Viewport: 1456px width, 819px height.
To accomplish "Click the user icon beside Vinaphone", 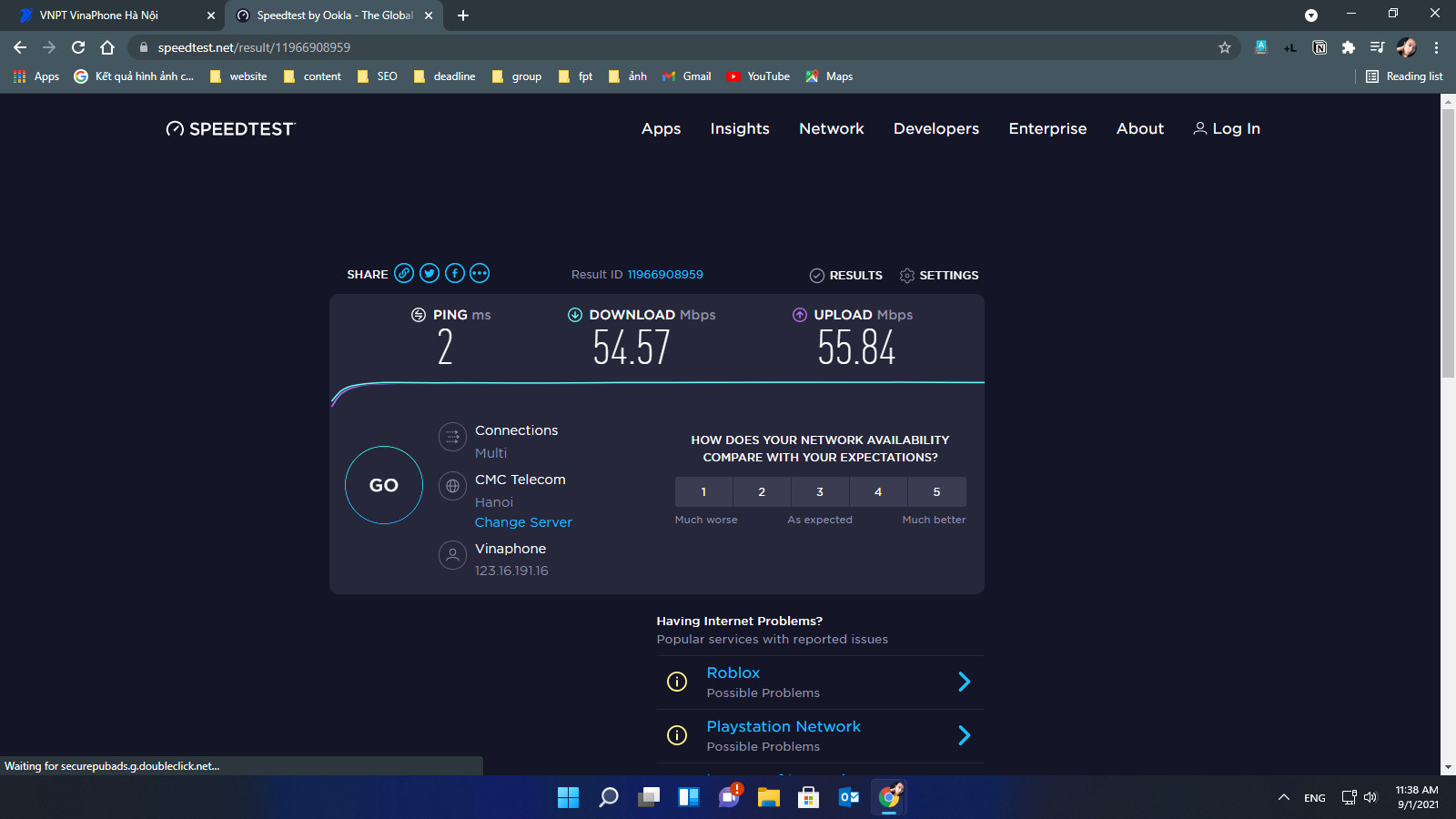I will [452, 555].
